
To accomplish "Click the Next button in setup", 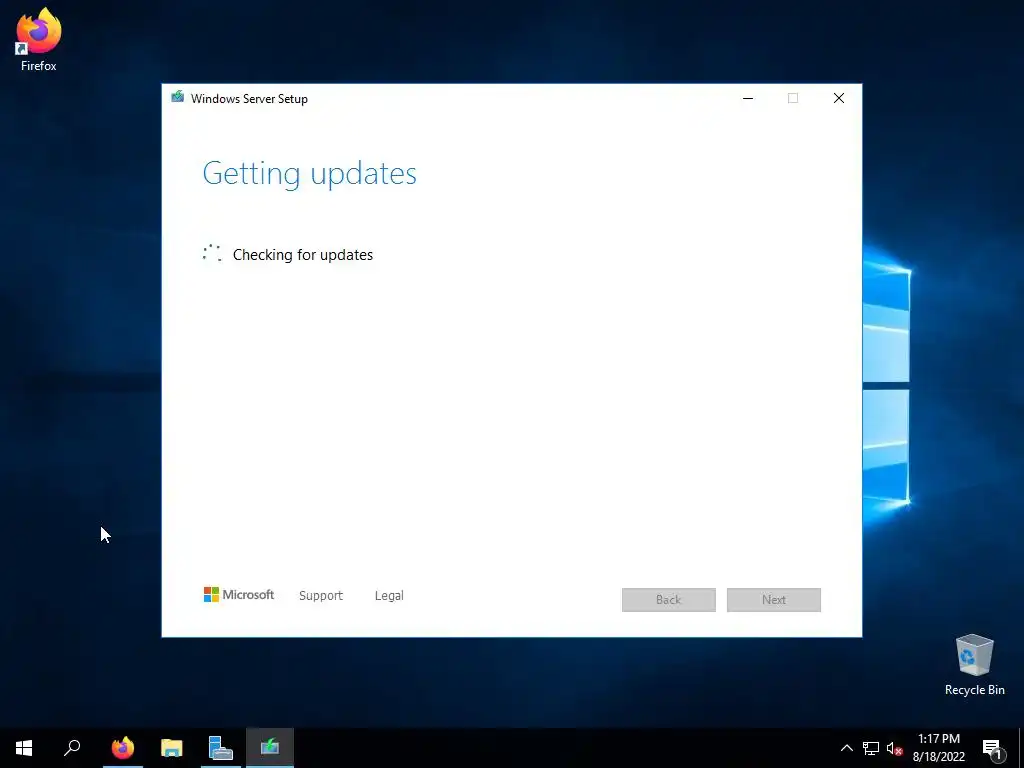I will pos(774,600).
